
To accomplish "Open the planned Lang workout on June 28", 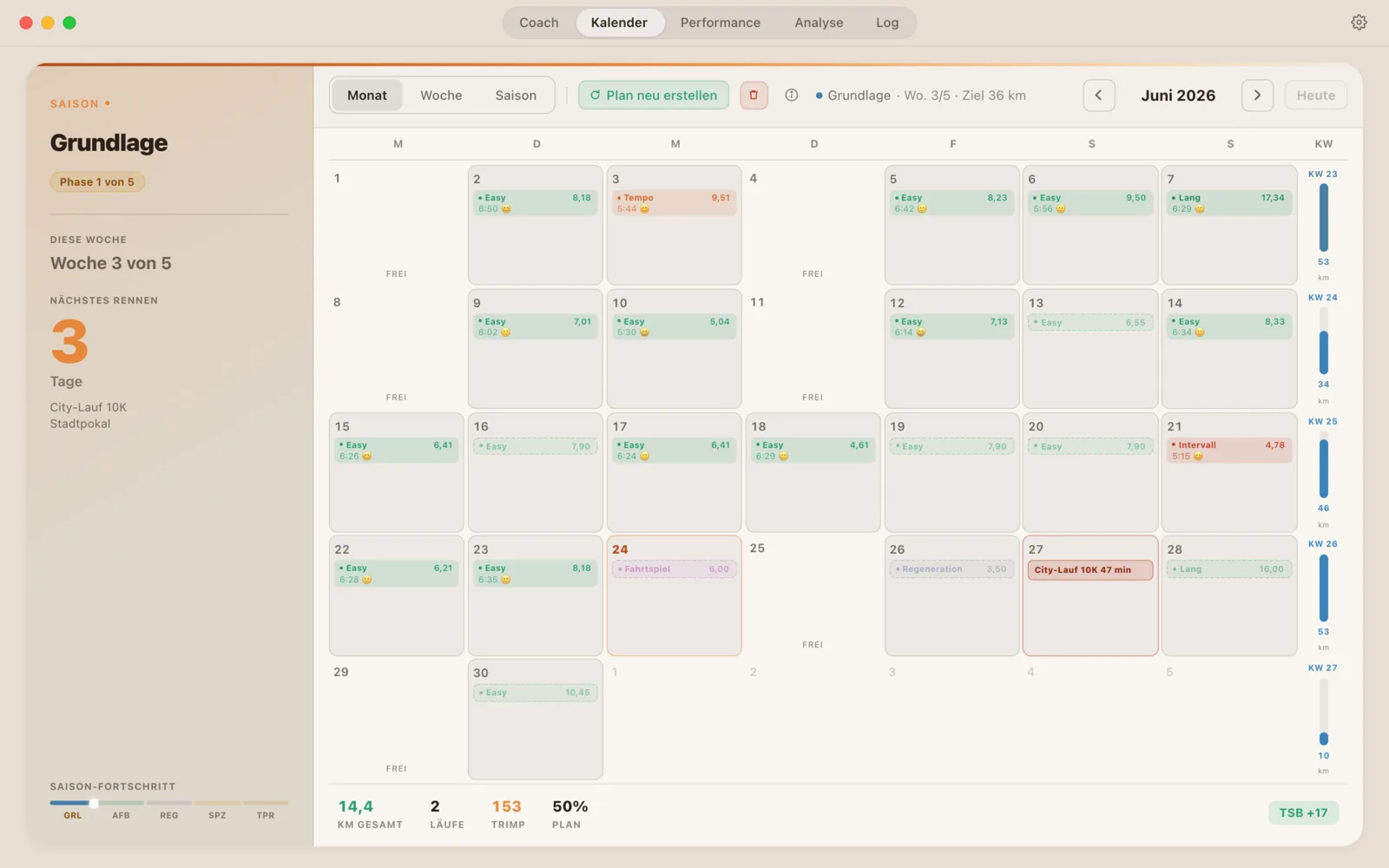I will (1229, 569).
